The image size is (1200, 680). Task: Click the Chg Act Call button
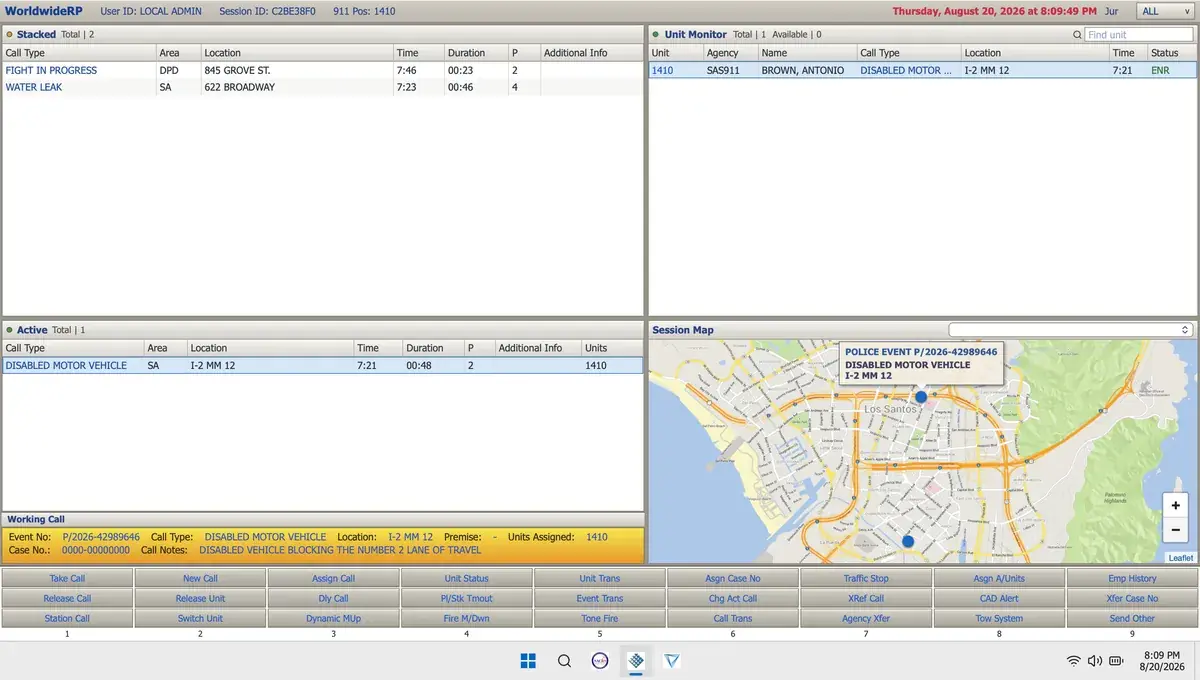click(x=733, y=598)
